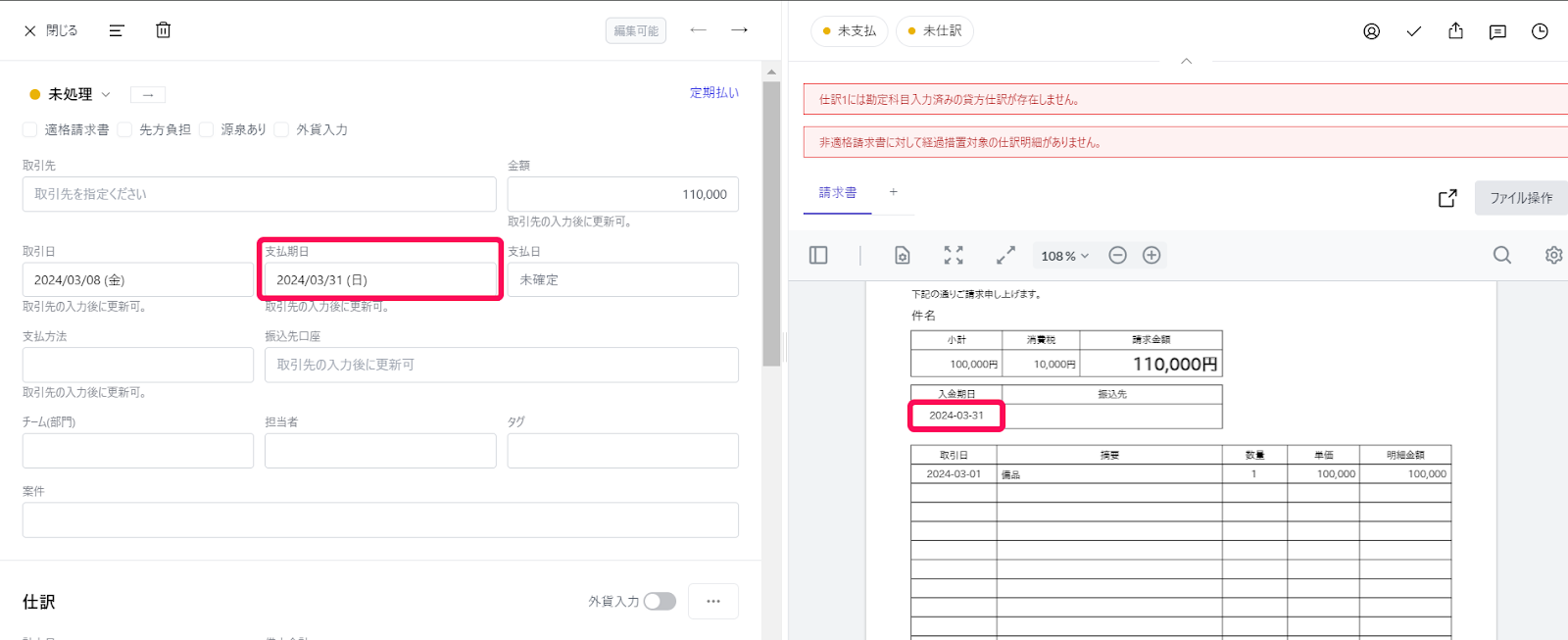This screenshot has height=640, width=1568.
Task: Close the invoice editor with 閉じる
Action: (50, 30)
